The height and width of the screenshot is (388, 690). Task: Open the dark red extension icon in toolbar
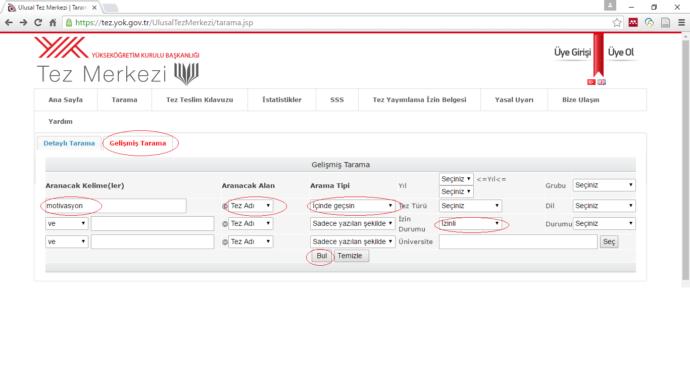pyautogui.click(x=633, y=22)
